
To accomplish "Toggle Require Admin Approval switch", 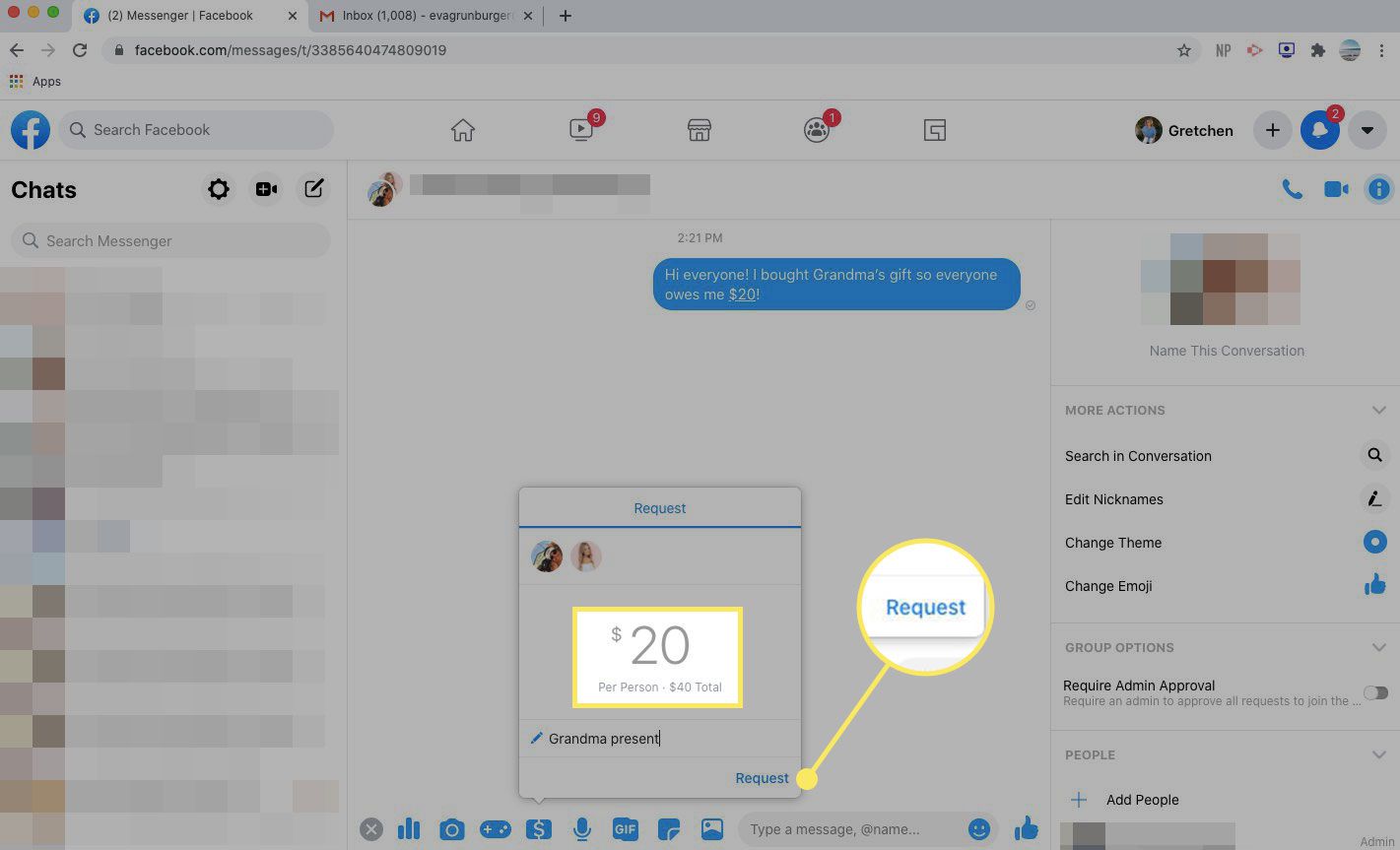I will pos(1374,693).
